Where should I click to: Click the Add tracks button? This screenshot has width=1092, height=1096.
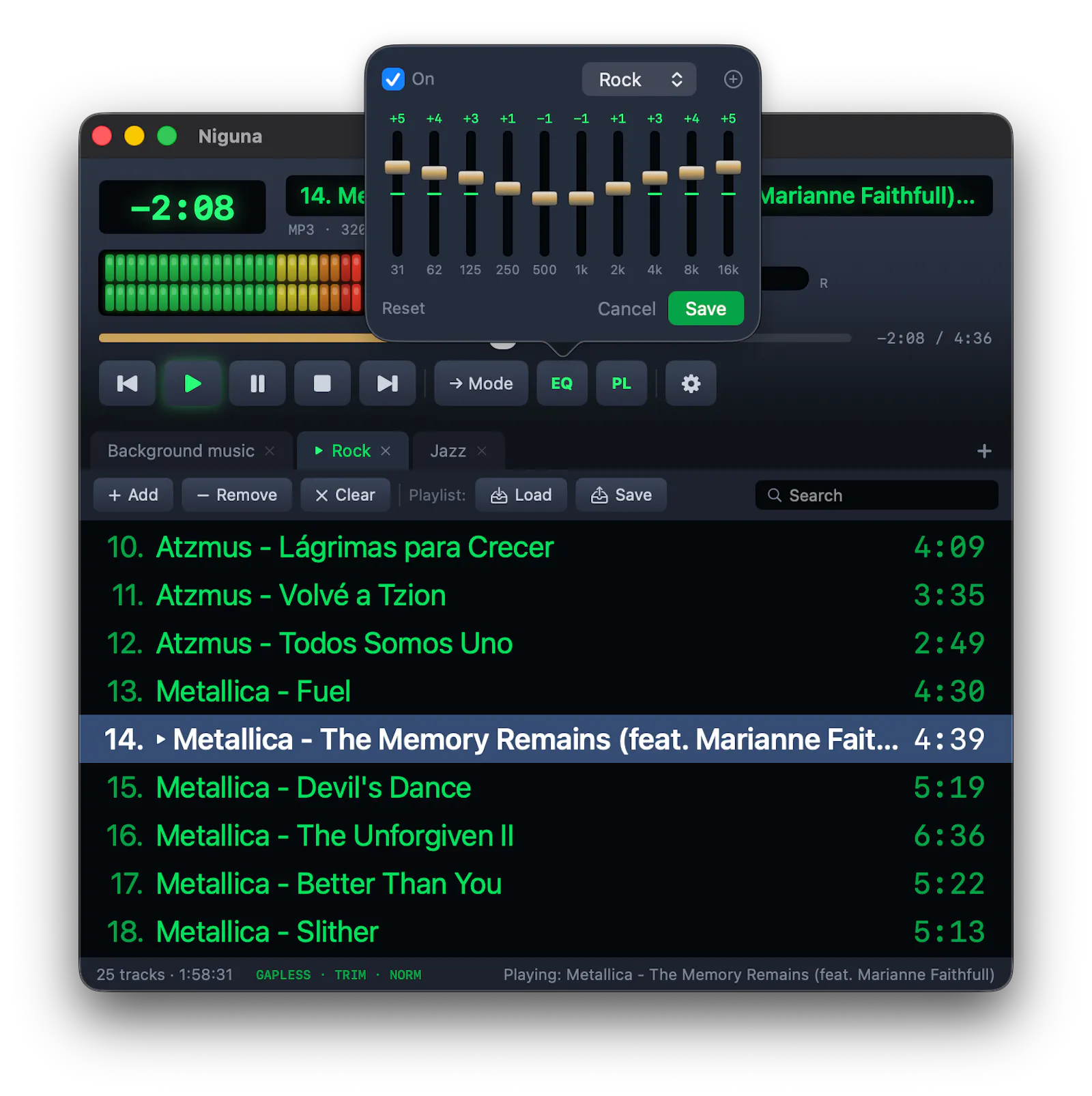pyautogui.click(x=133, y=495)
